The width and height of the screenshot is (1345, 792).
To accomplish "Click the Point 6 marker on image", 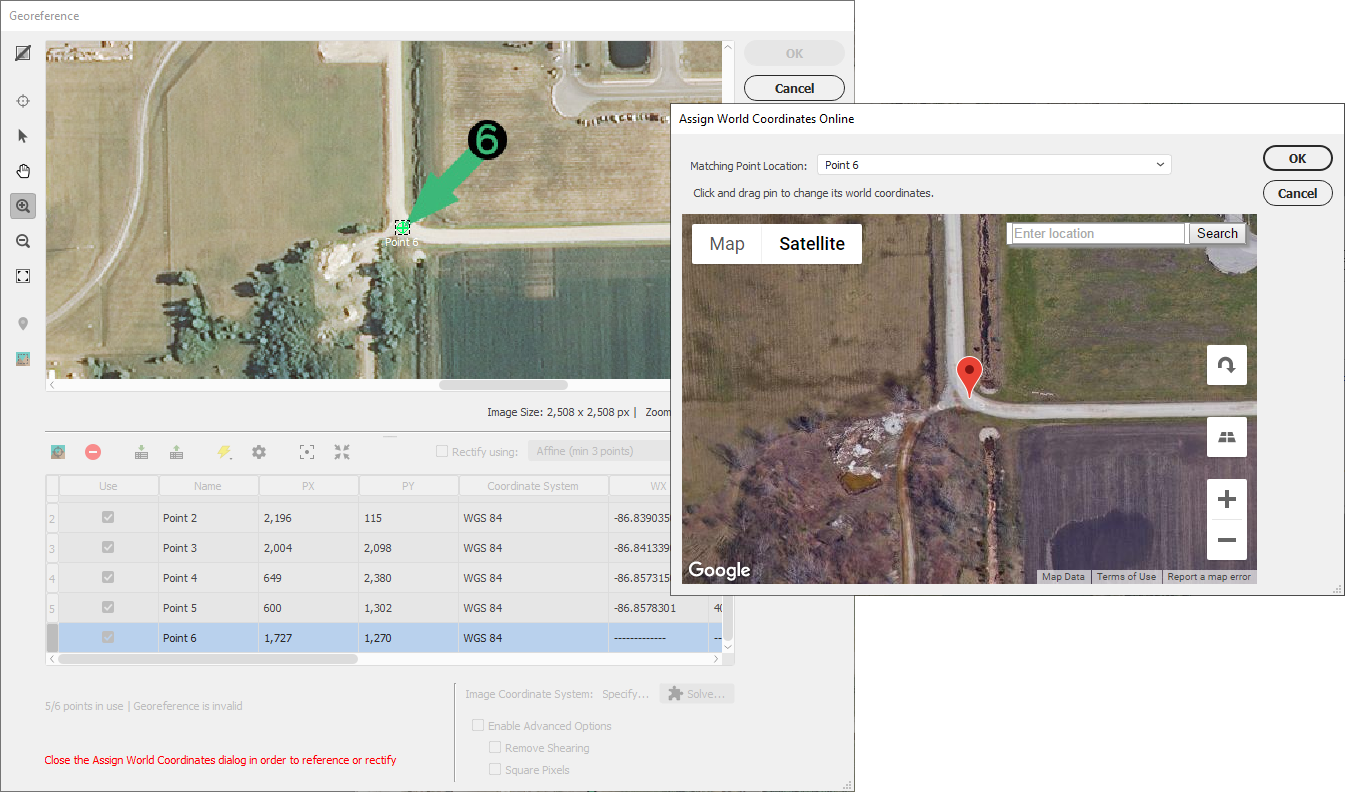I will click(x=402, y=228).
